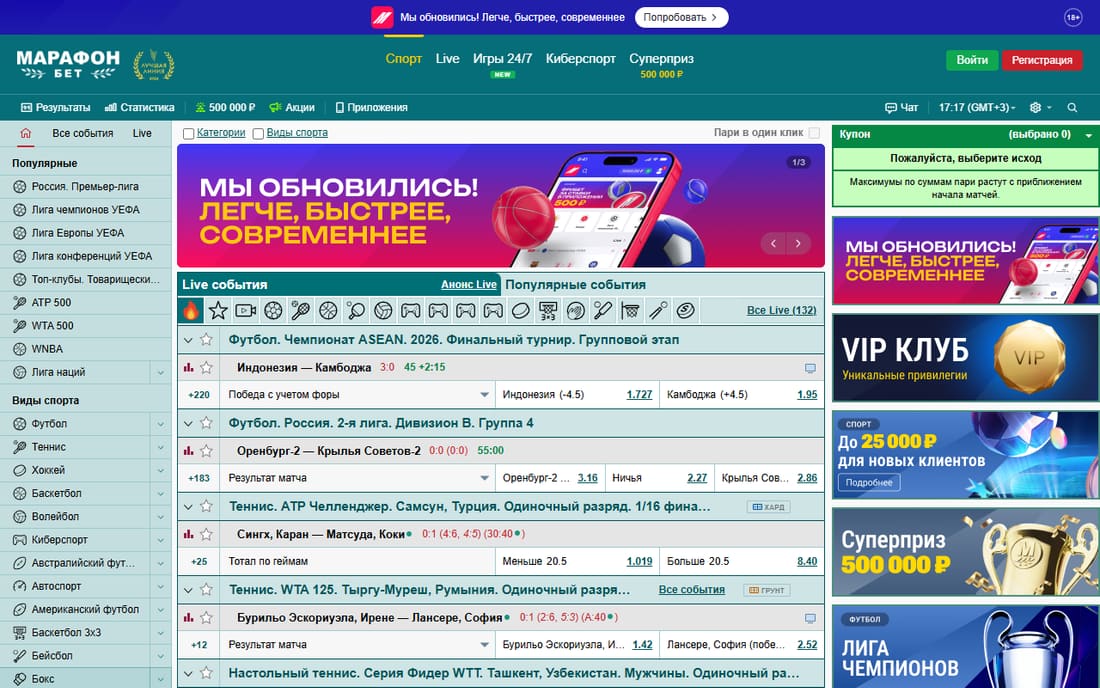
Task: Go to home icon in left sidebar
Action: [25, 133]
